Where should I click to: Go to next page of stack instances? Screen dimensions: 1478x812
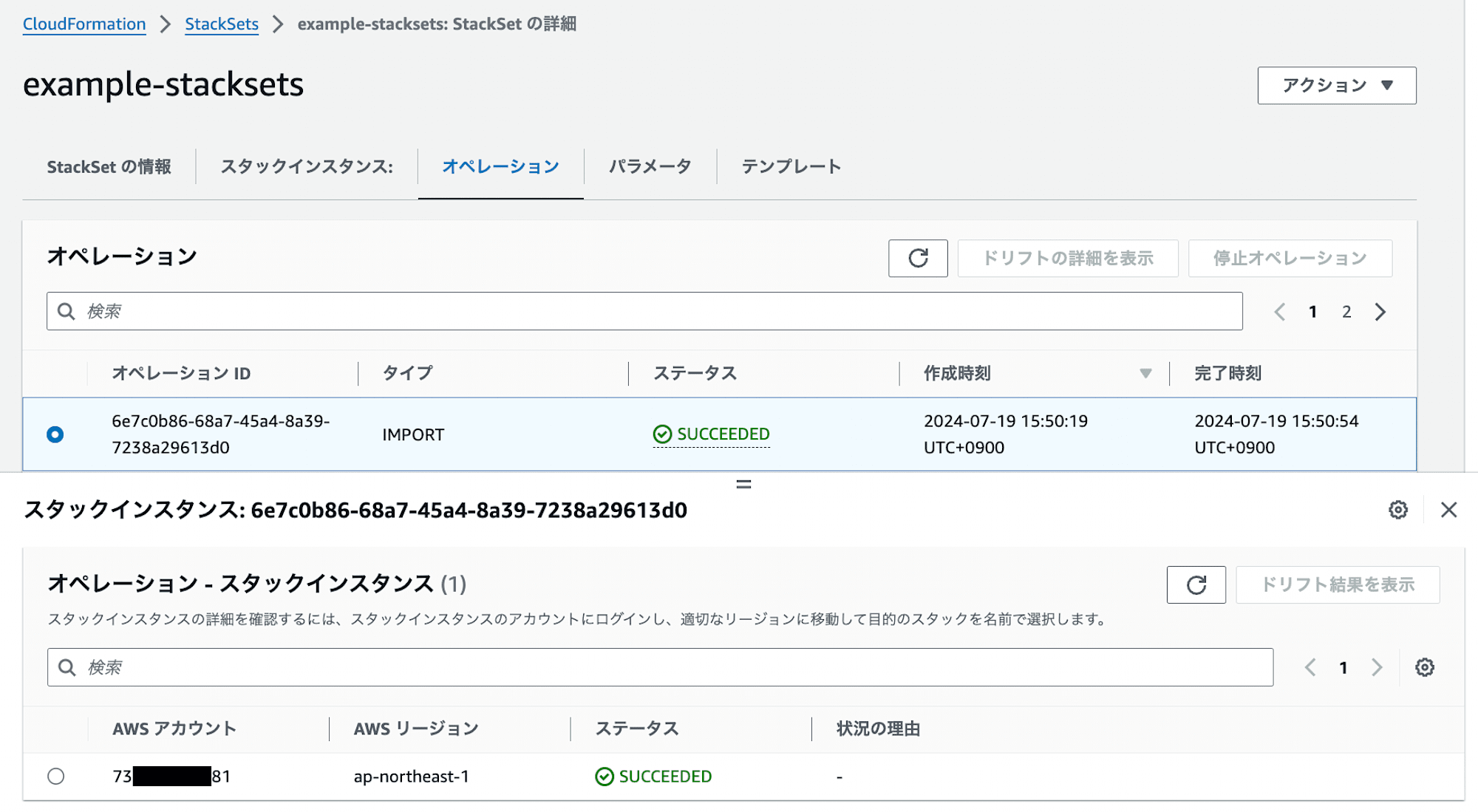point(1377,668)
